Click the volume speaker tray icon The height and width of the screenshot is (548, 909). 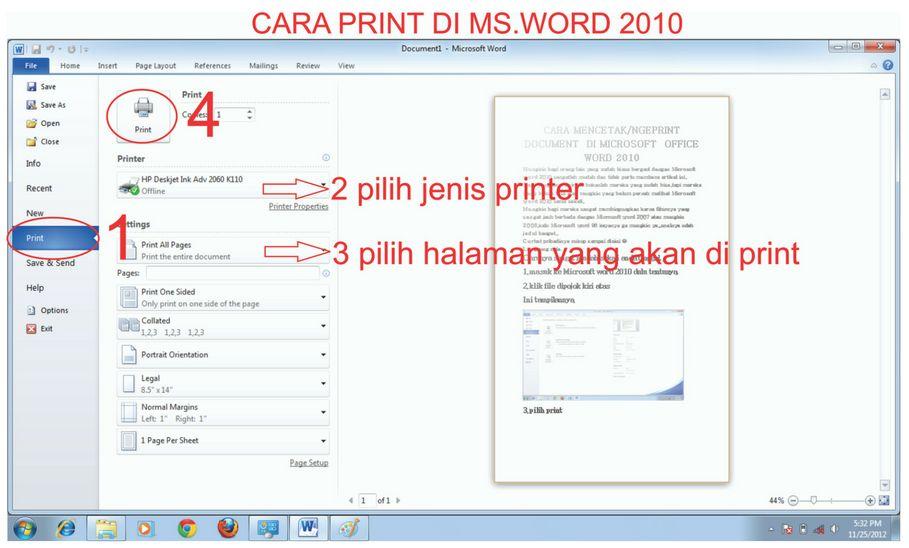(x=834, y=529)
